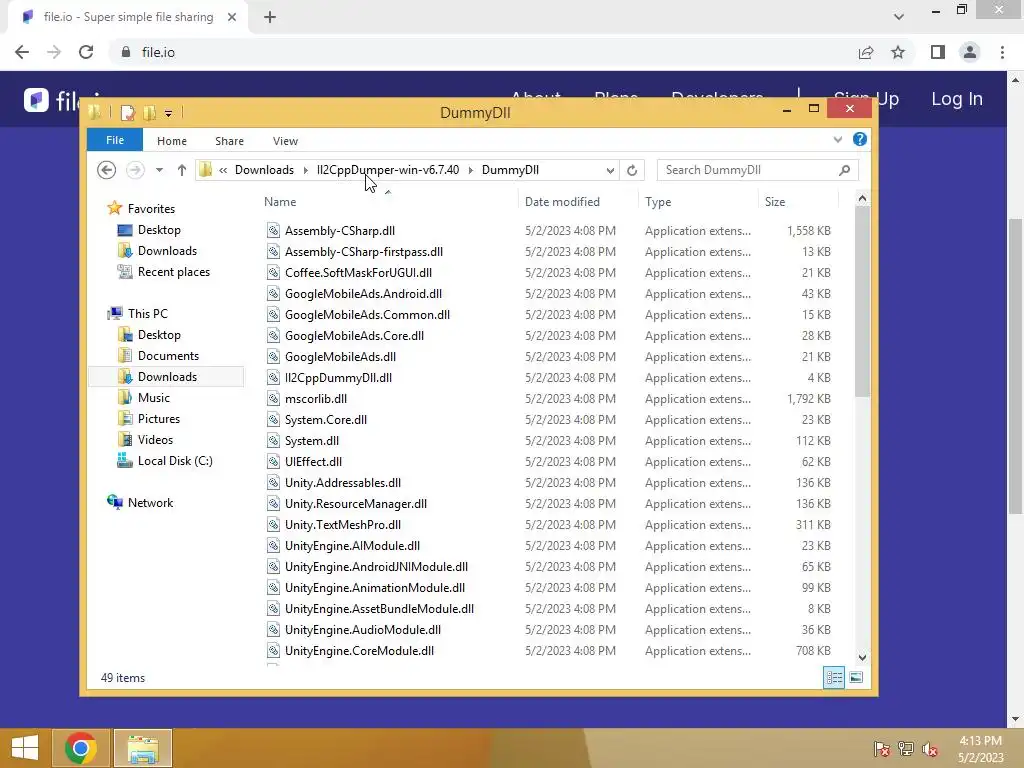Open Pictures folder in navigation pane
Viewport: 1024px width, 768px height.
(159, 419)
